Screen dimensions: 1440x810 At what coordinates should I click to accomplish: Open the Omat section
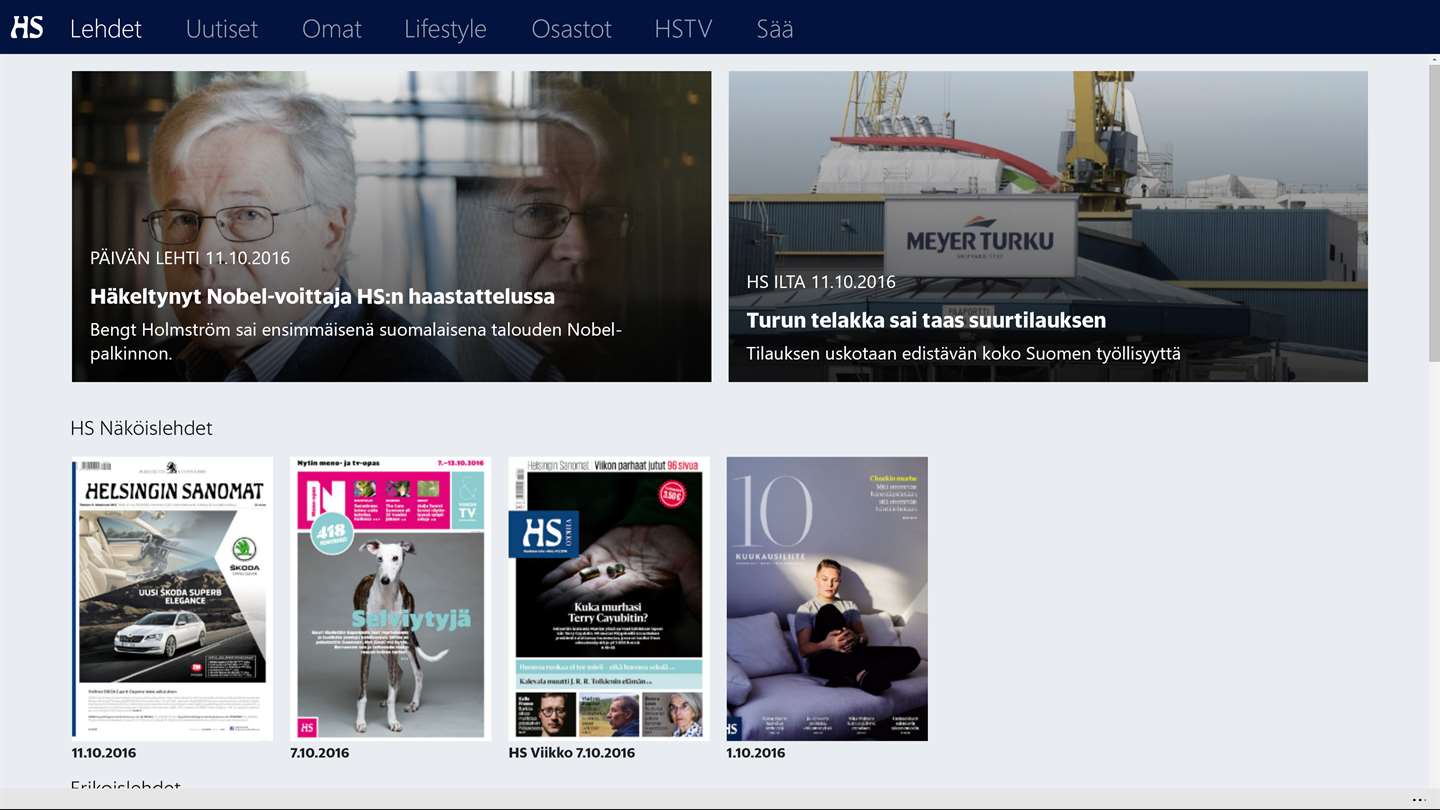coord(332,29)
